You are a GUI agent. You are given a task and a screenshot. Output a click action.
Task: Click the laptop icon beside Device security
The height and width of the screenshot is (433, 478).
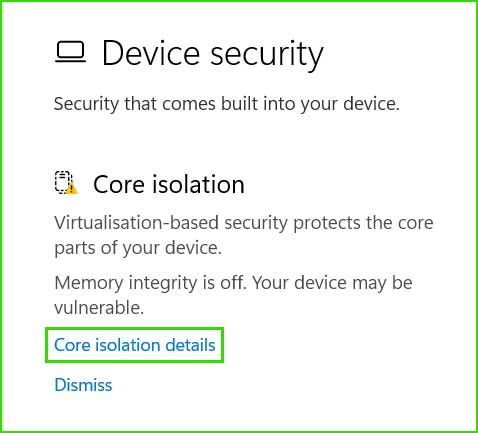pyautogui.click(x=70, y=52)
